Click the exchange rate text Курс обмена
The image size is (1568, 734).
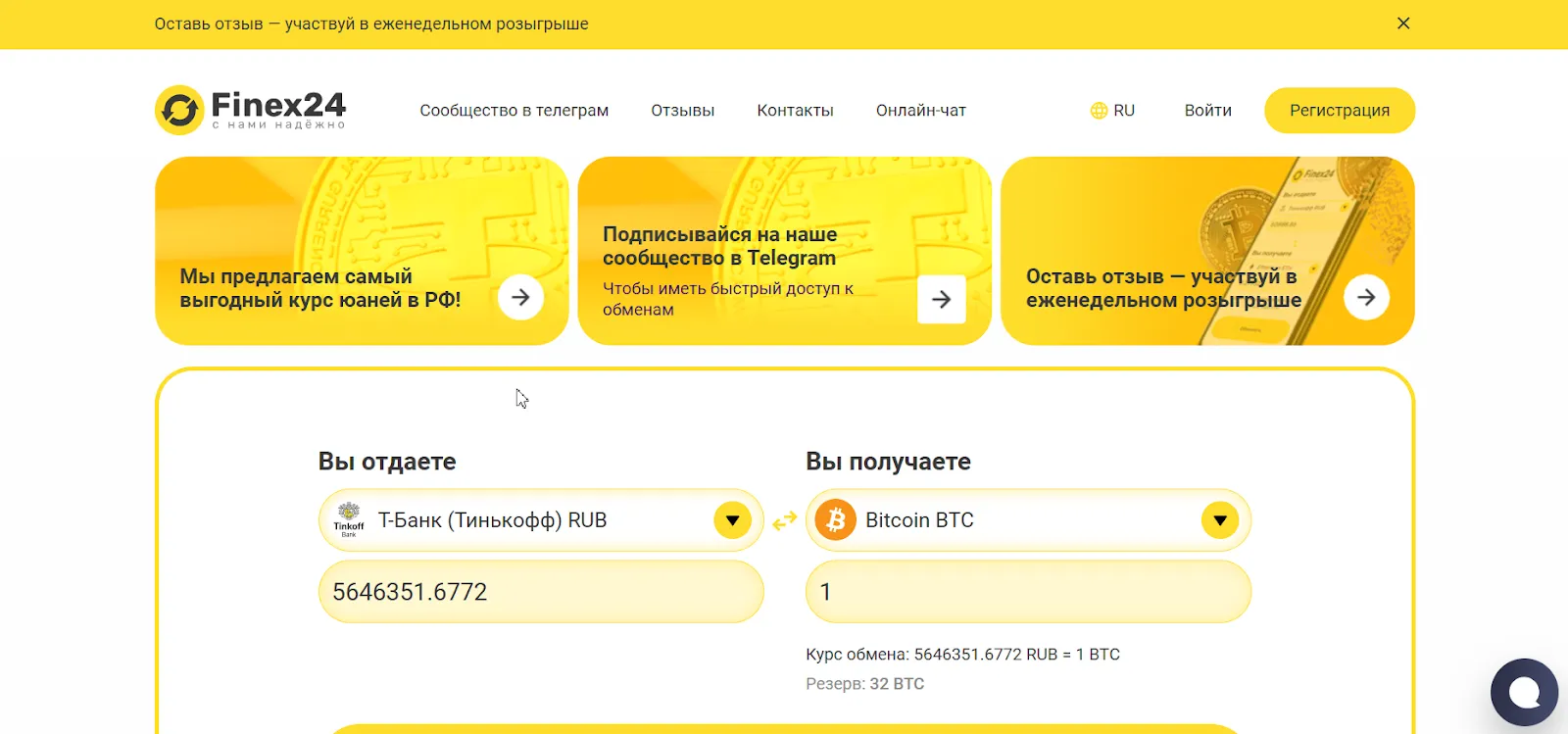coord(962,655)
